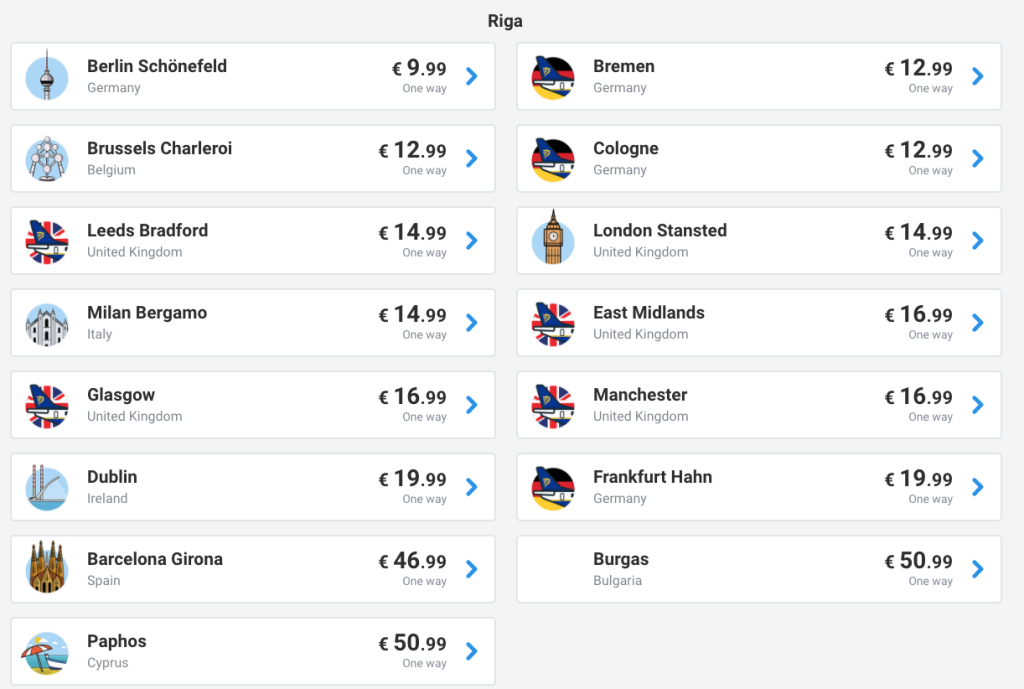Screen dimensions: 1024x689
Task: Open arrow next to Burgas fare
Action: click(978, 569)
